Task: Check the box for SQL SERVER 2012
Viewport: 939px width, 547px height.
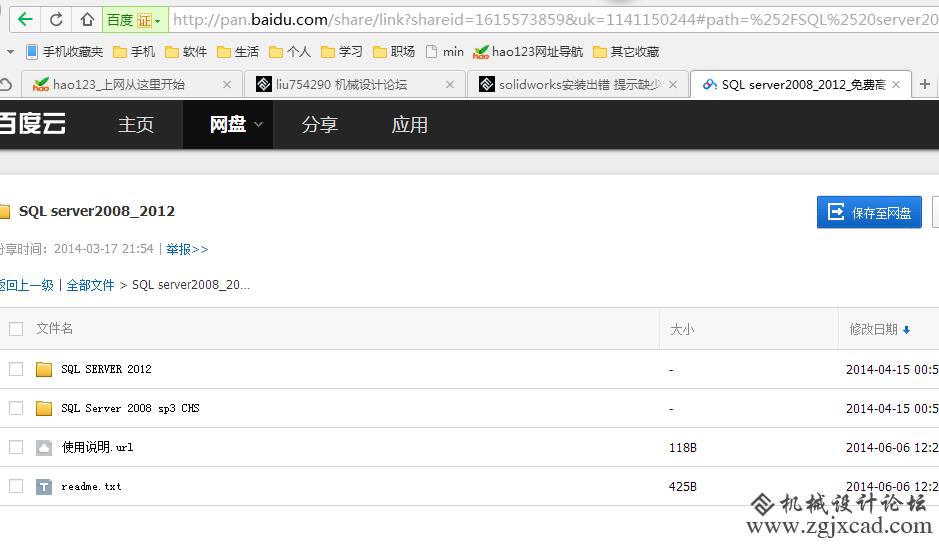Action: [16, 369]
